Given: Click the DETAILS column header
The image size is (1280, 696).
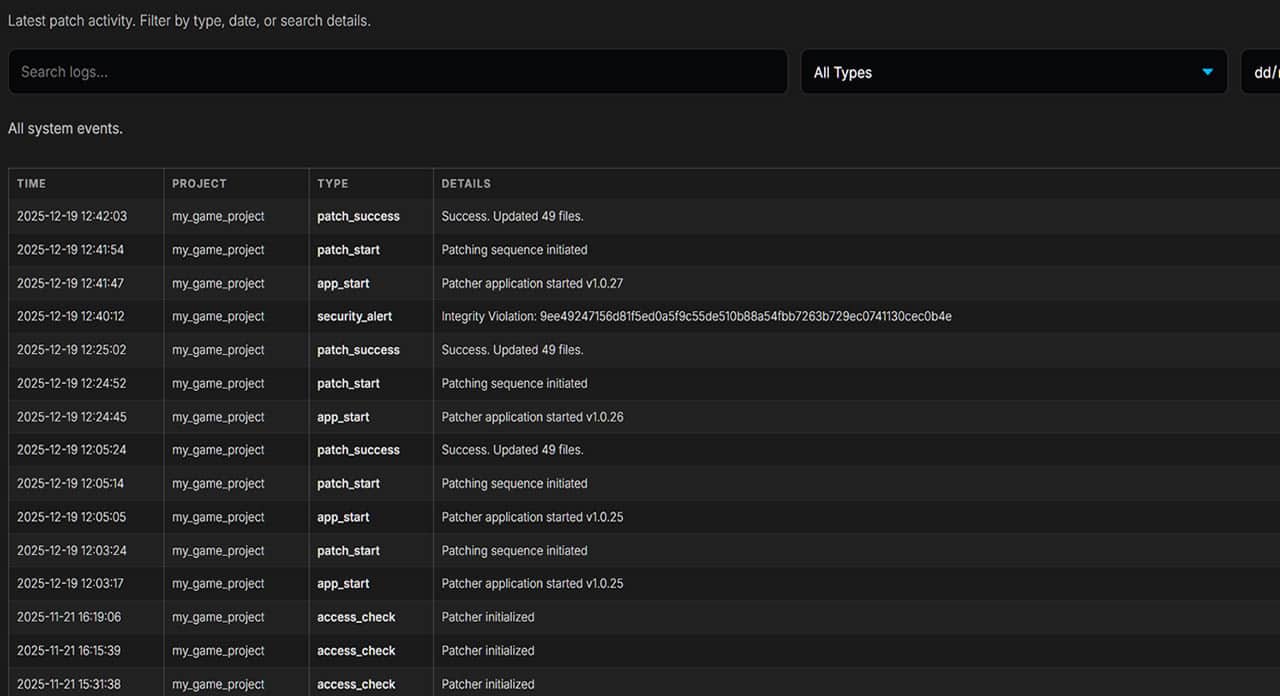Looking at the screenshot, I should click(x=466, y=184).
